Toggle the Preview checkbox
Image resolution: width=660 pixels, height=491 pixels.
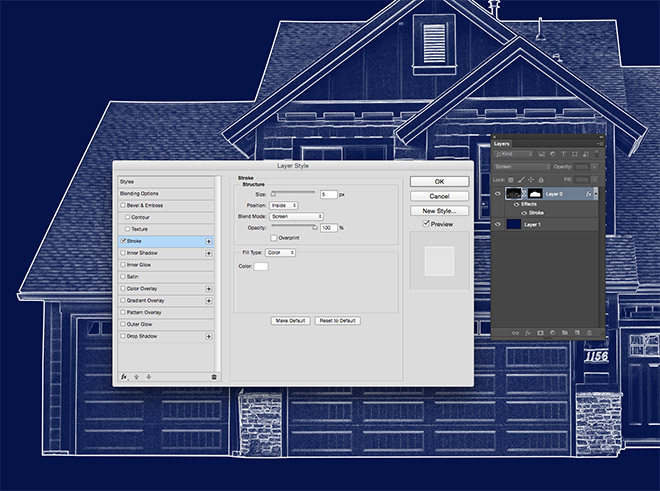(x=428, y=224)
